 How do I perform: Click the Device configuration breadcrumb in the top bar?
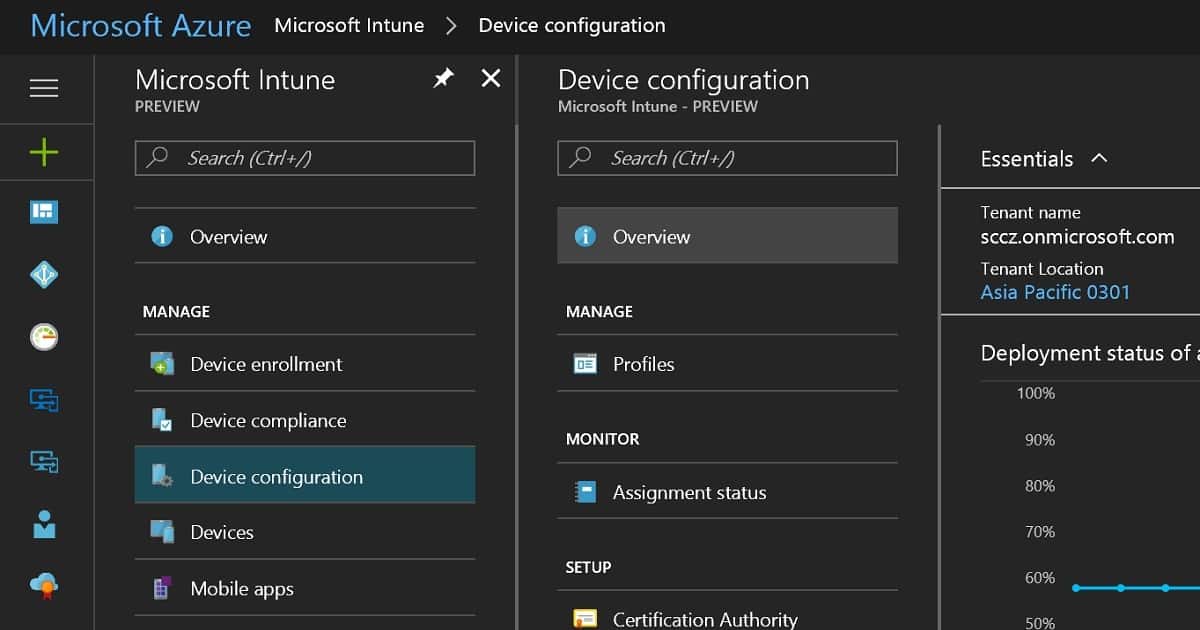(x=572, y=25)
